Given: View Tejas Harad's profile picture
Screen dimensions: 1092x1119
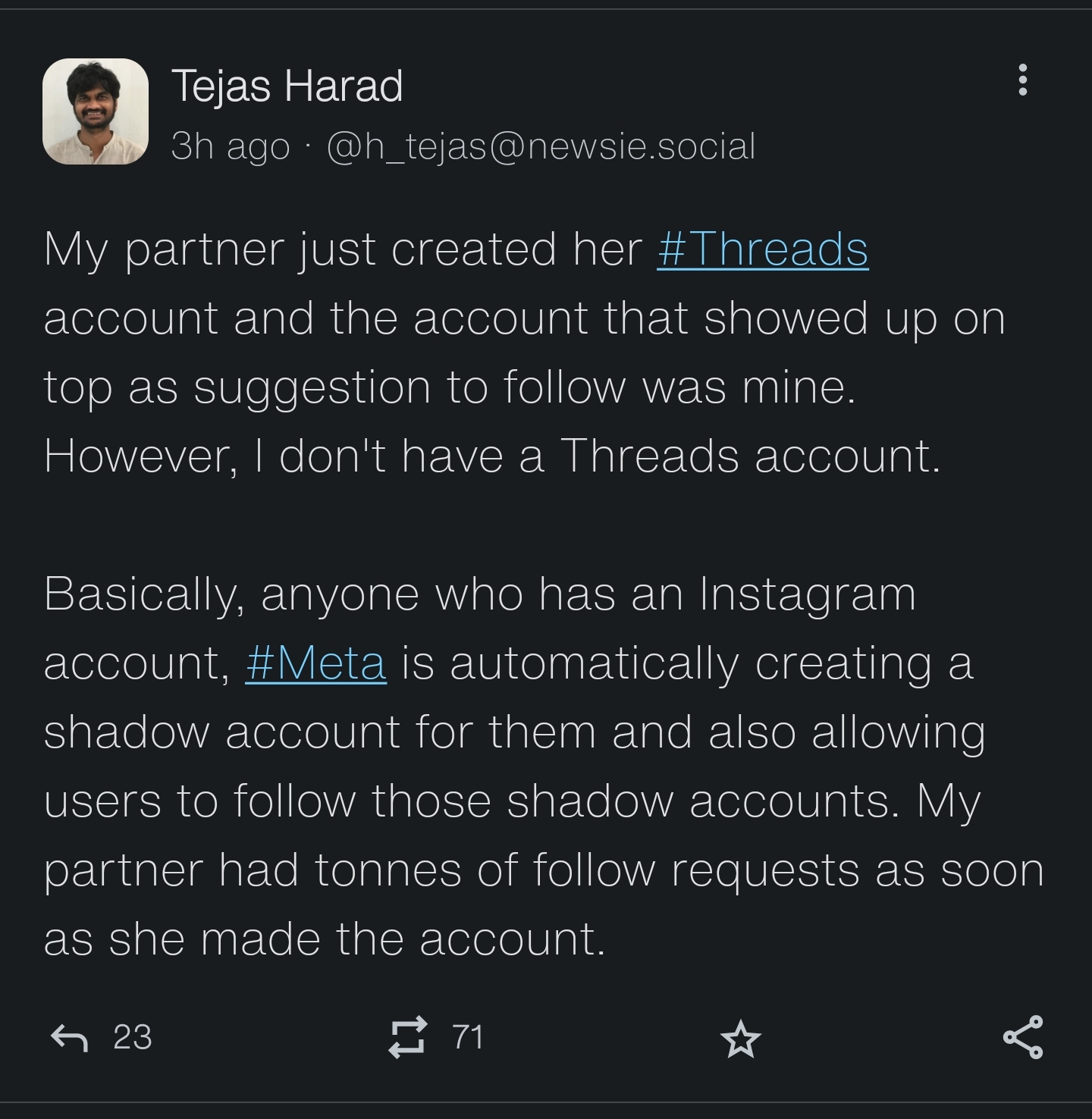Looking at the screenshot, I should click(x=96, y=111).
